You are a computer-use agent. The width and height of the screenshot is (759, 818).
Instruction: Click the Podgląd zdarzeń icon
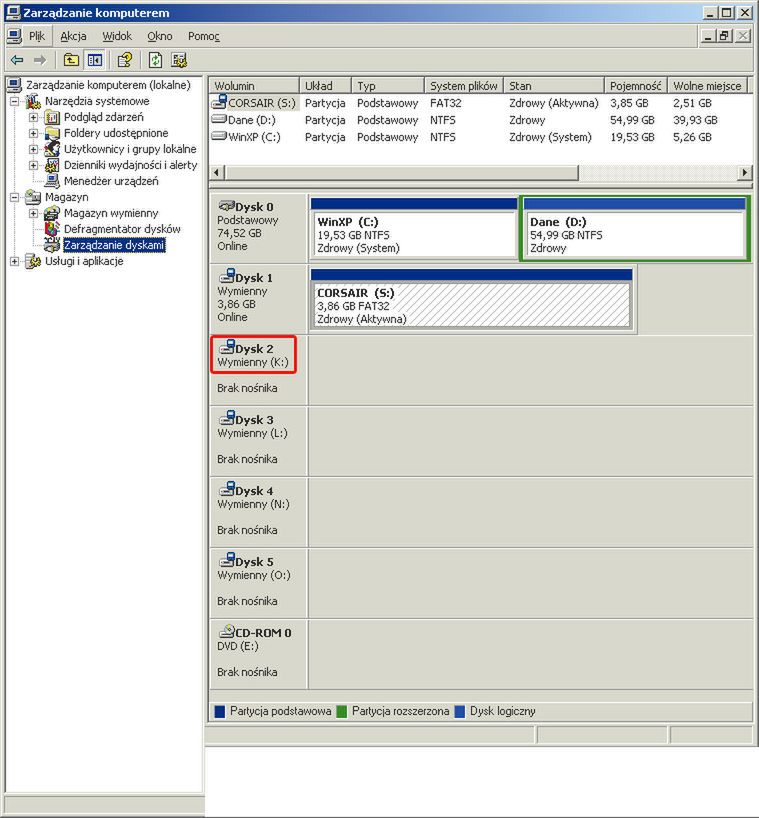tap(52, 117)
